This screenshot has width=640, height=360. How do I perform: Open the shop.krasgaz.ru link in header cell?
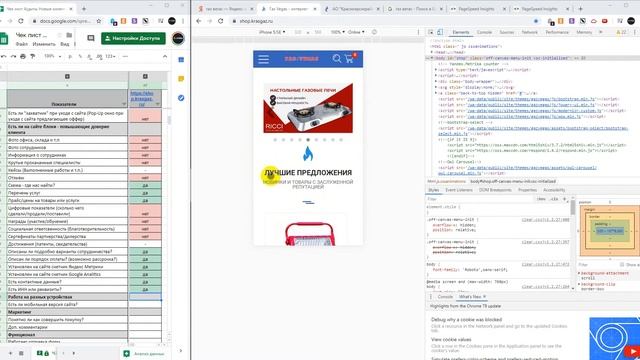click(x=142, y=99)
